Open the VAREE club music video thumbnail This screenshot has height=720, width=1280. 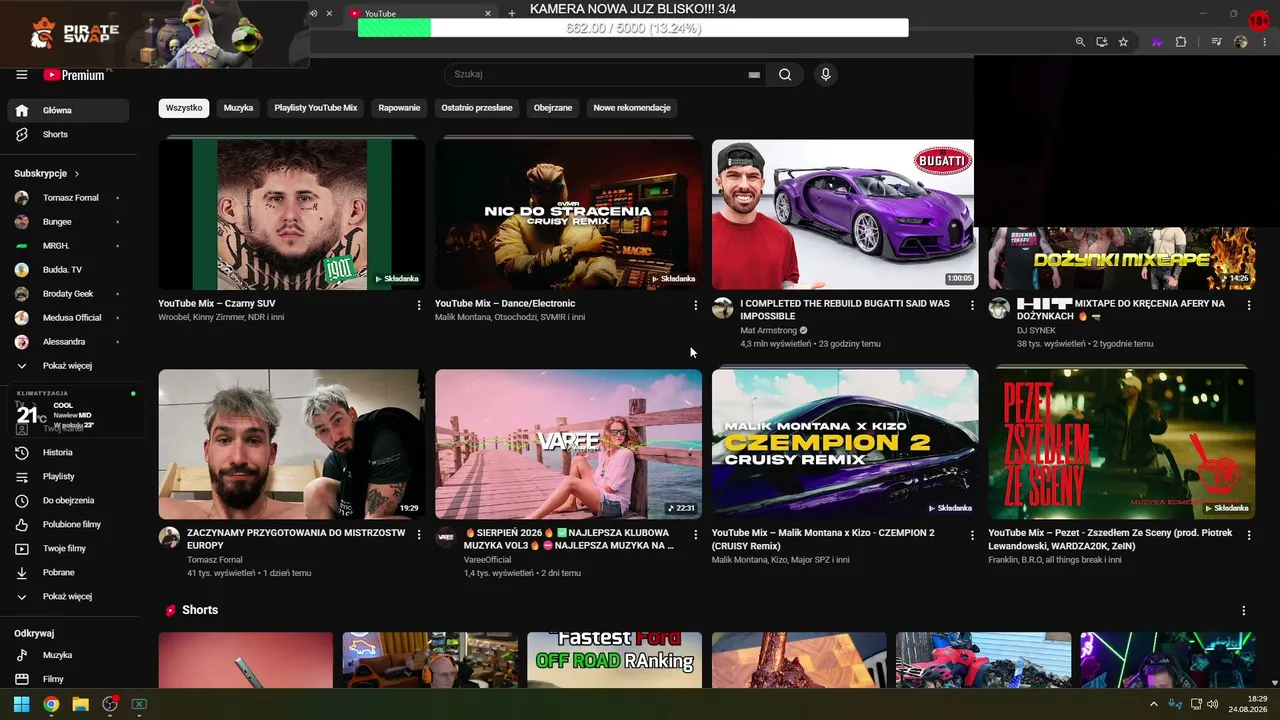[x=568, y=444]
